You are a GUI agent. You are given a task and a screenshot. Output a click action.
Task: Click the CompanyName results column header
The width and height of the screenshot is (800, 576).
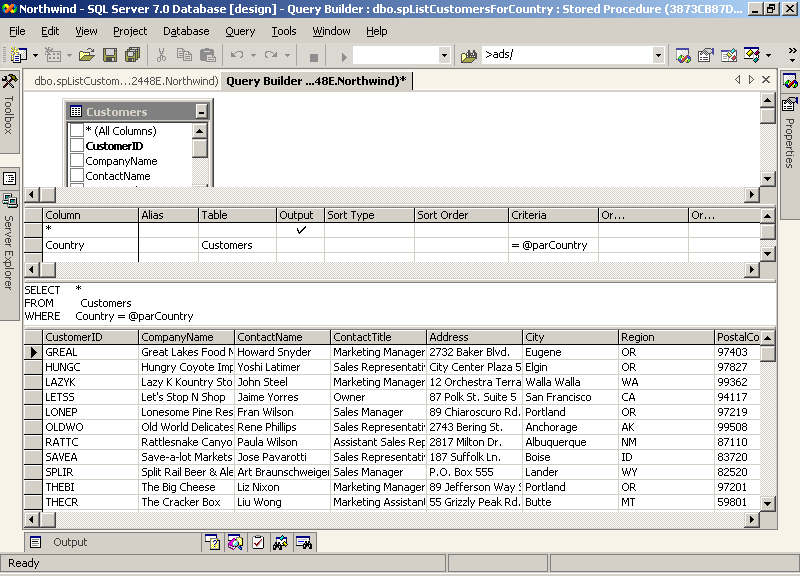coord(186,337)
